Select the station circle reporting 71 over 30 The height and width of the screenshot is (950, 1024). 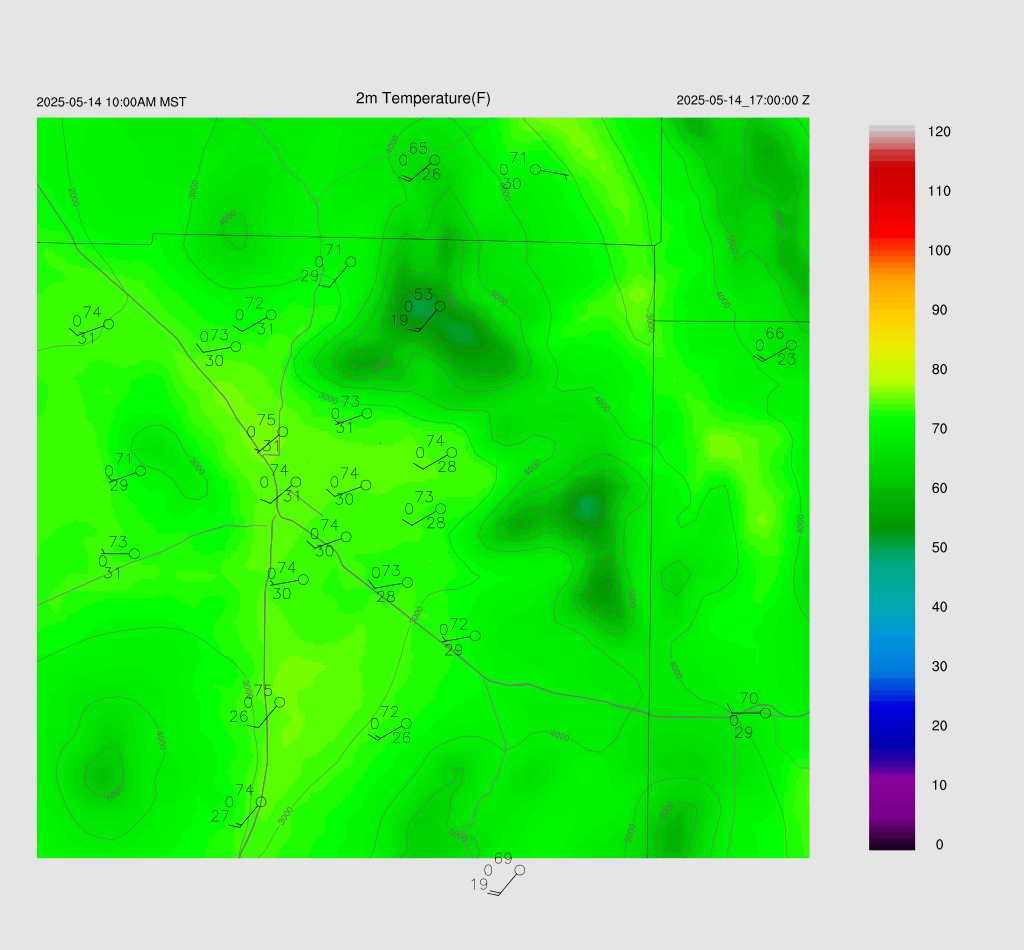[536, 170]
